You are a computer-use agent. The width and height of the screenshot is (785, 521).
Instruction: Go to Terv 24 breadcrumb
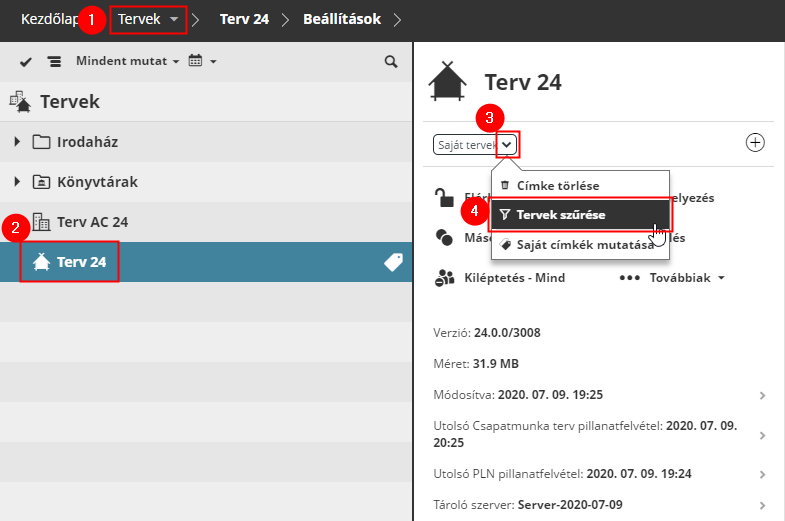[244, 19]
